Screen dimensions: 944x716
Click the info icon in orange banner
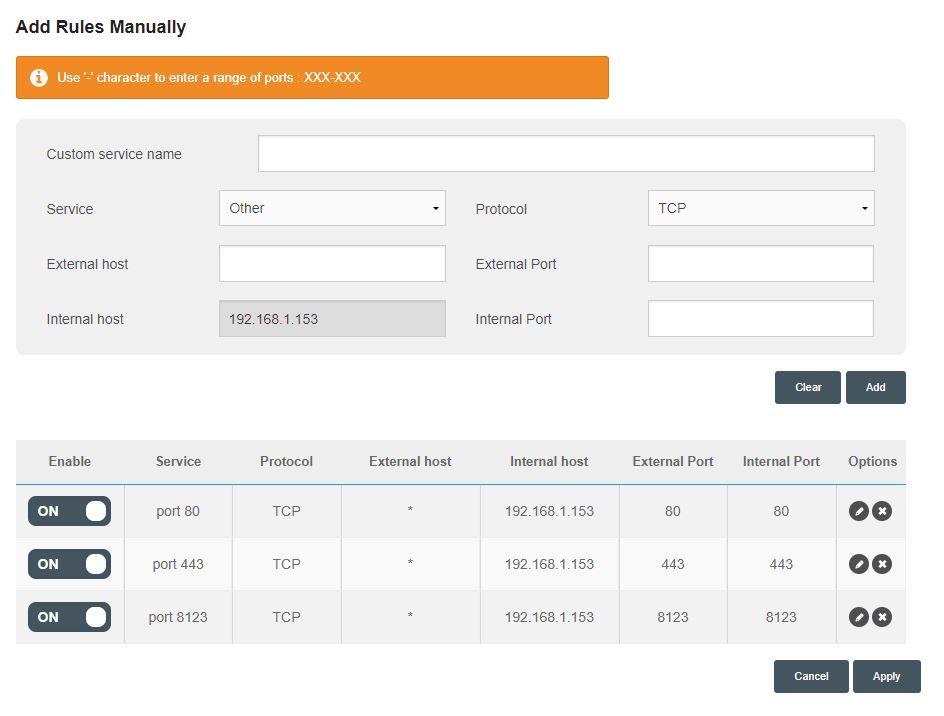point(39,78)
